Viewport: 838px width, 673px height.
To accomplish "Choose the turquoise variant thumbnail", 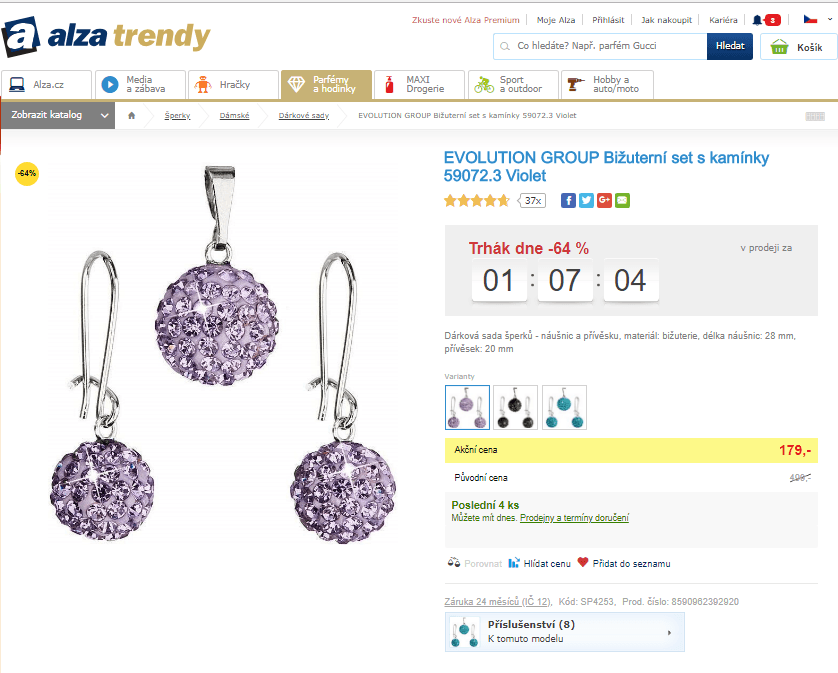I will pos(564,407).
